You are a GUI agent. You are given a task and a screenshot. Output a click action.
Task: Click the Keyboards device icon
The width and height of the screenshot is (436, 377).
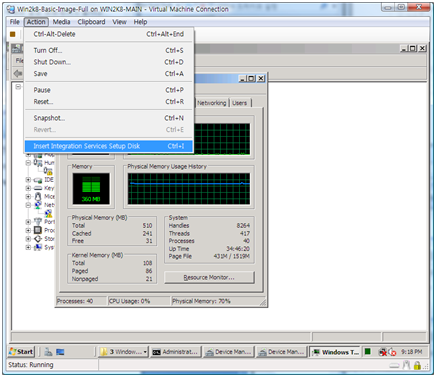pos(38,188)
